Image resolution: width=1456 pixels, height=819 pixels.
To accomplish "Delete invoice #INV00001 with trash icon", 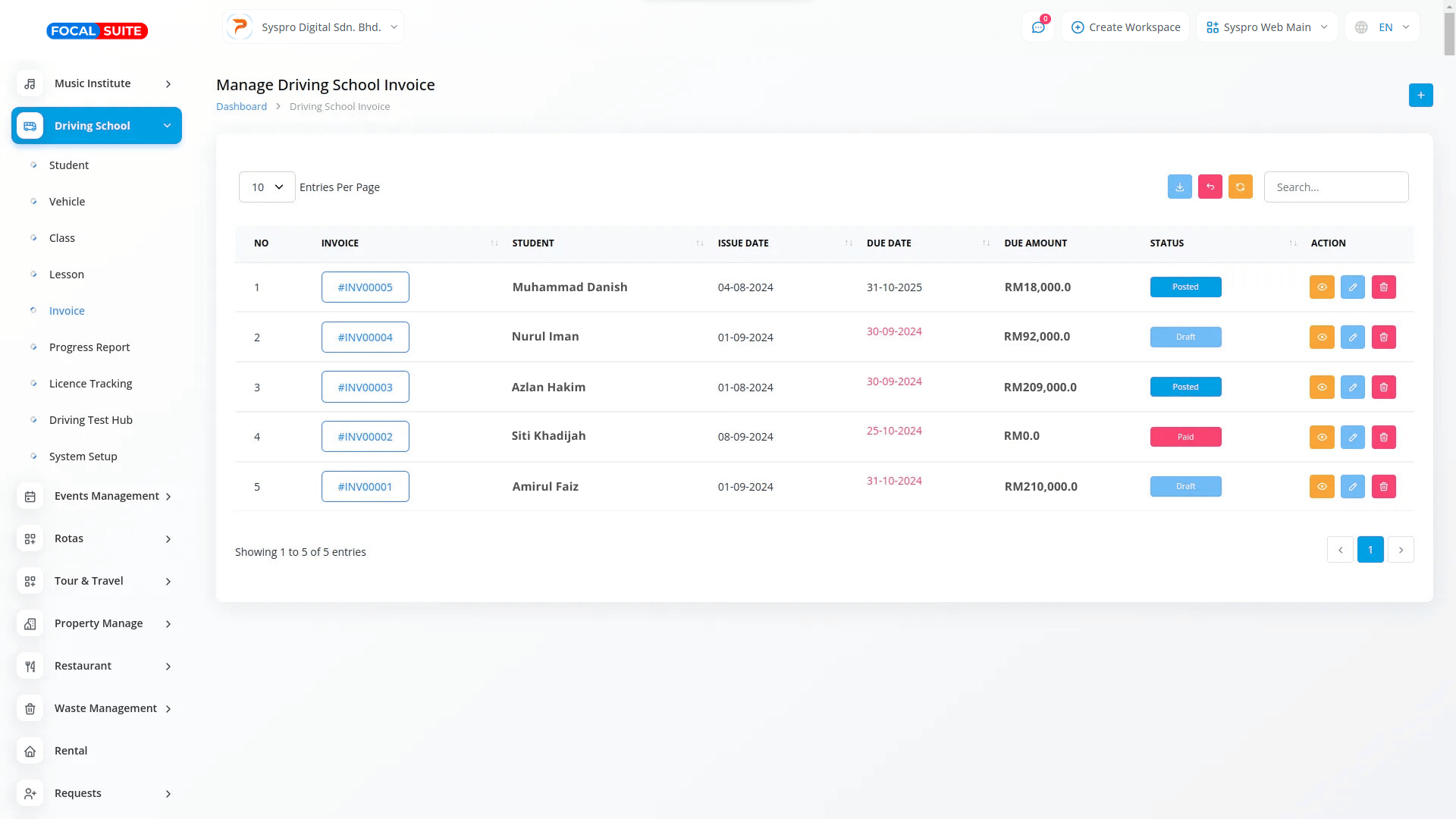I will click(1383, 487).
